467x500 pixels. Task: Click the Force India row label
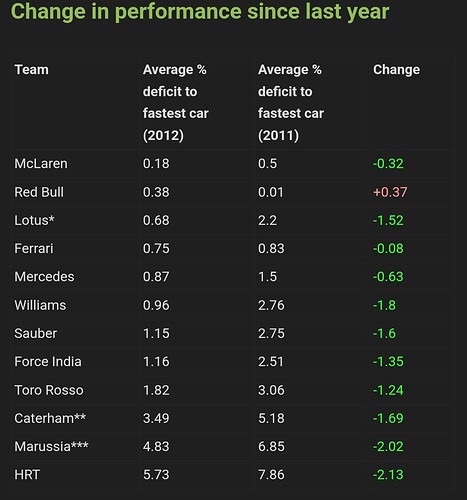pyautogui.click(x=48, y=362)
